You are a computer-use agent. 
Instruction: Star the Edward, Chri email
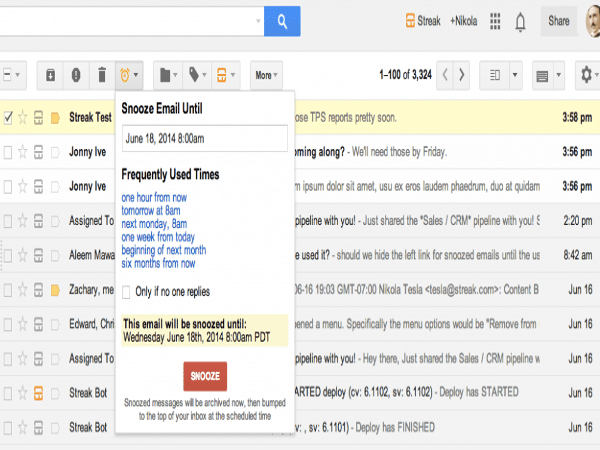(23, 324)
